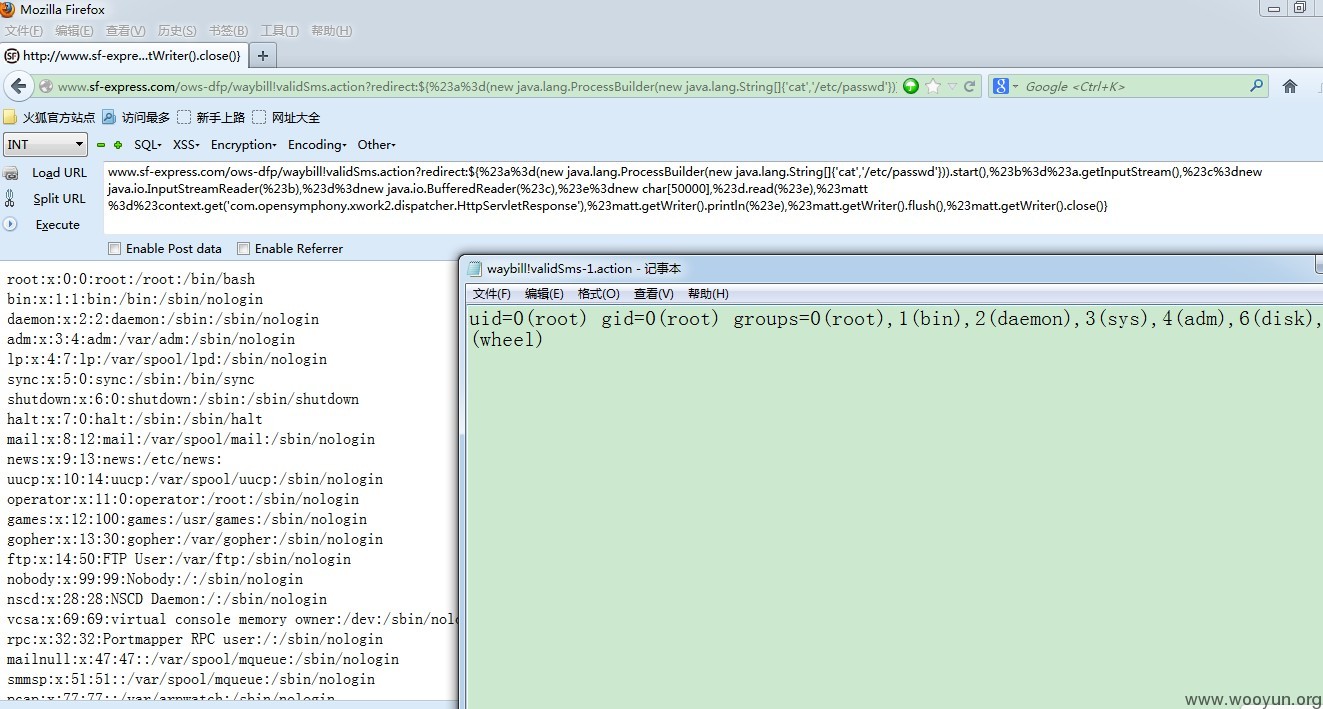1323x709 pixels.
Task: Click the nobody:x:99:99 line
Action: 155,579
